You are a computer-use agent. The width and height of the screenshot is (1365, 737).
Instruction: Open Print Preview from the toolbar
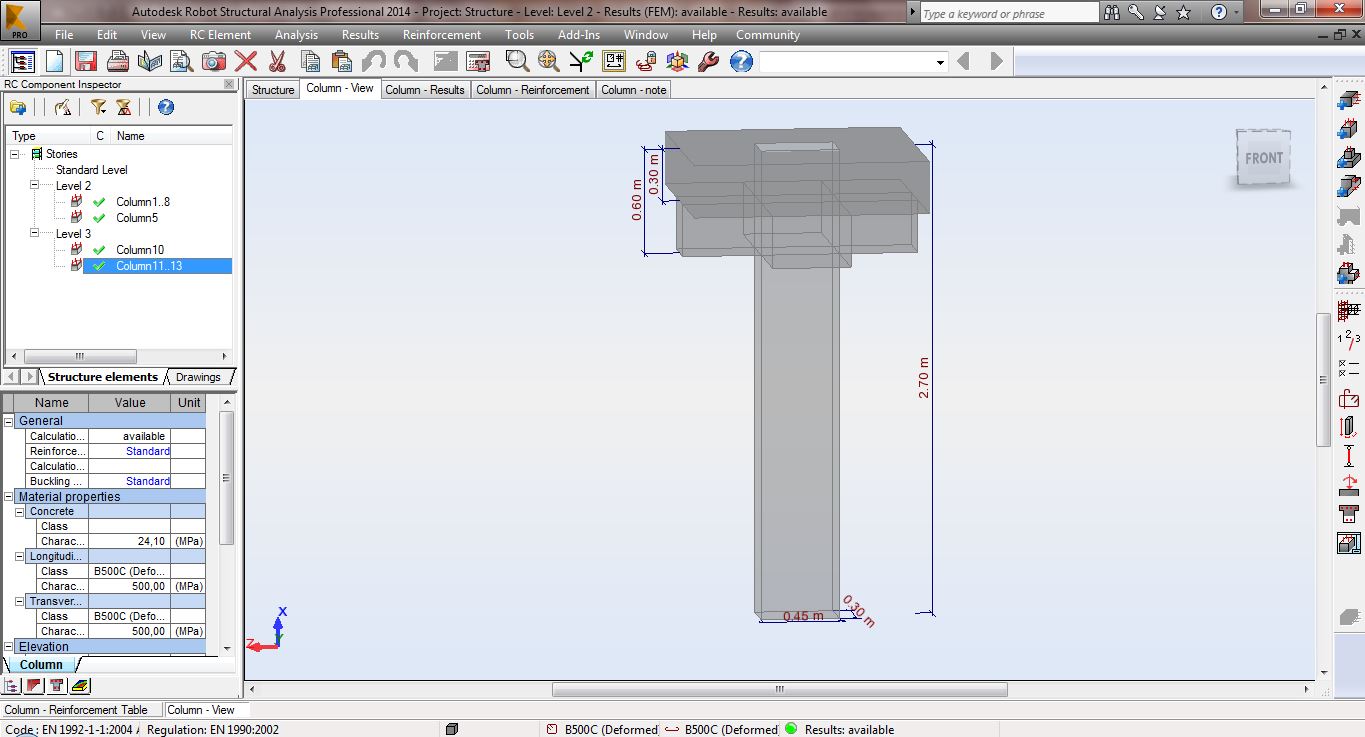(182, 61)
